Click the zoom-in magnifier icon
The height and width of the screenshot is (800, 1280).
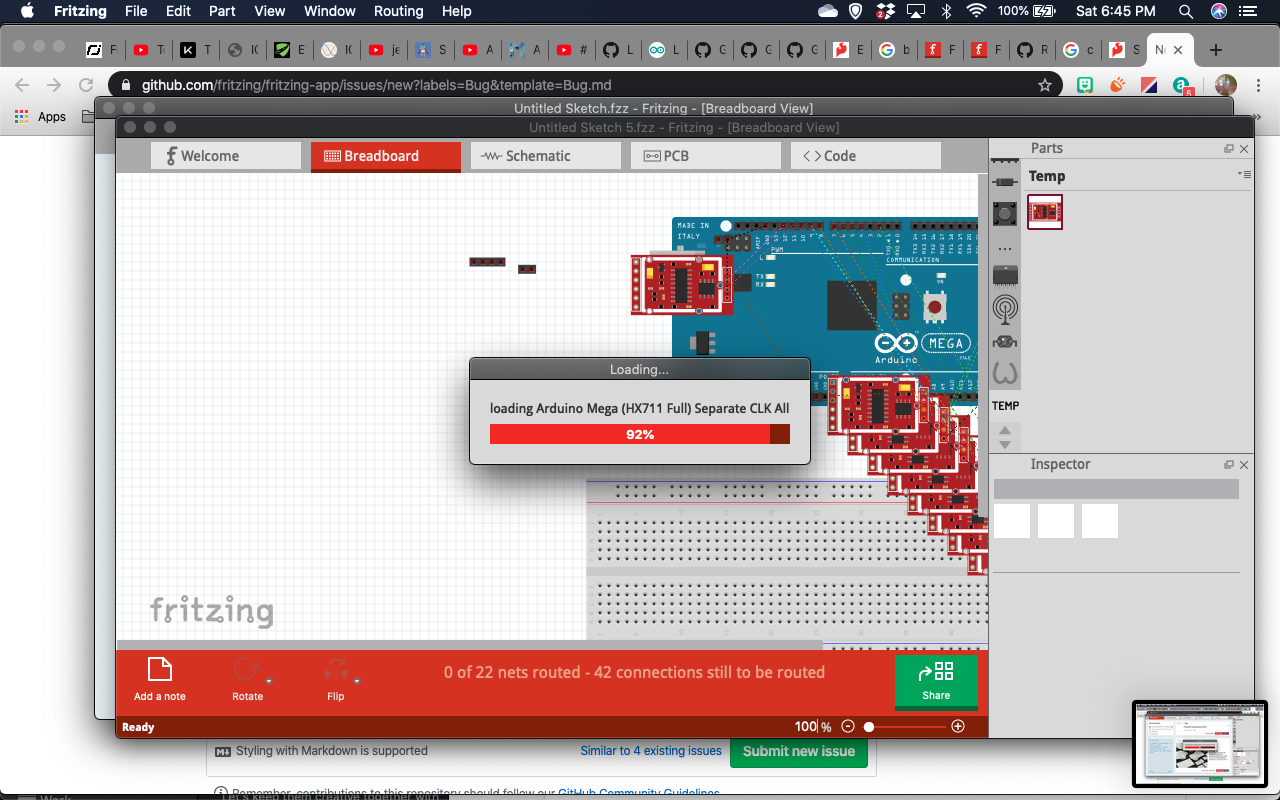pos(957,726)
